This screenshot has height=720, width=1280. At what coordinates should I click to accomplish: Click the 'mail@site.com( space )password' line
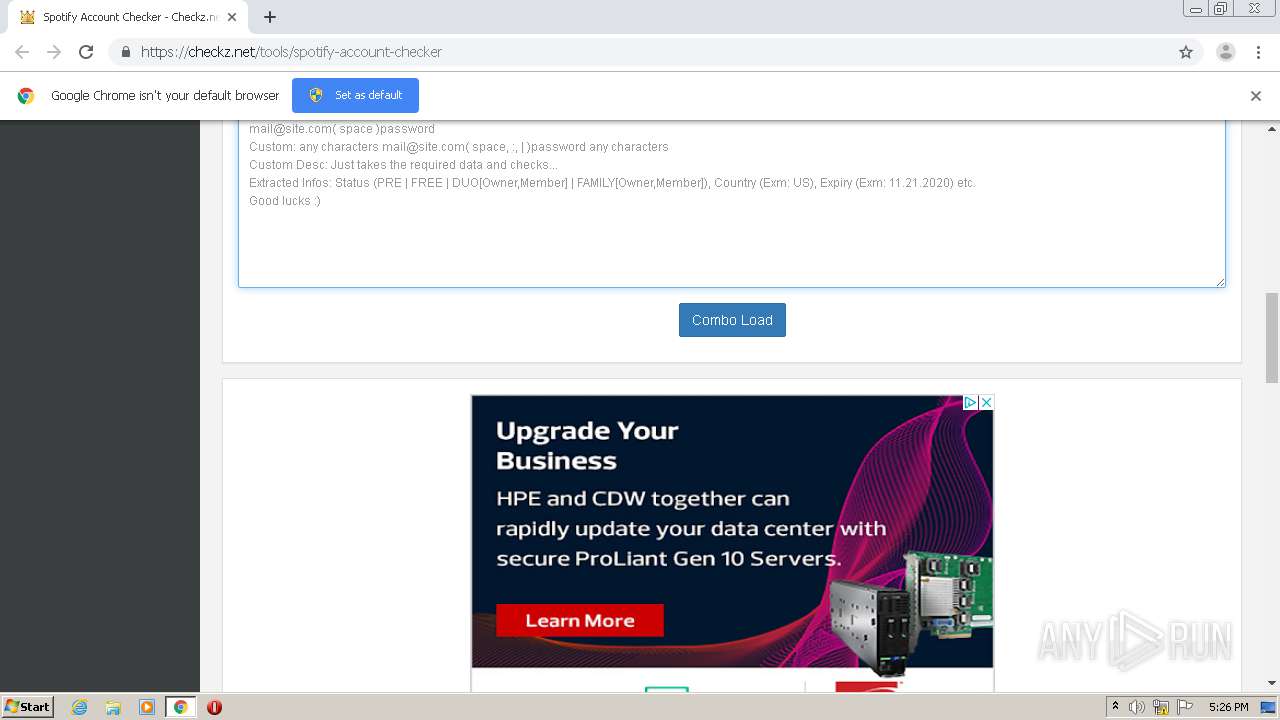click(x=342, y=129)
